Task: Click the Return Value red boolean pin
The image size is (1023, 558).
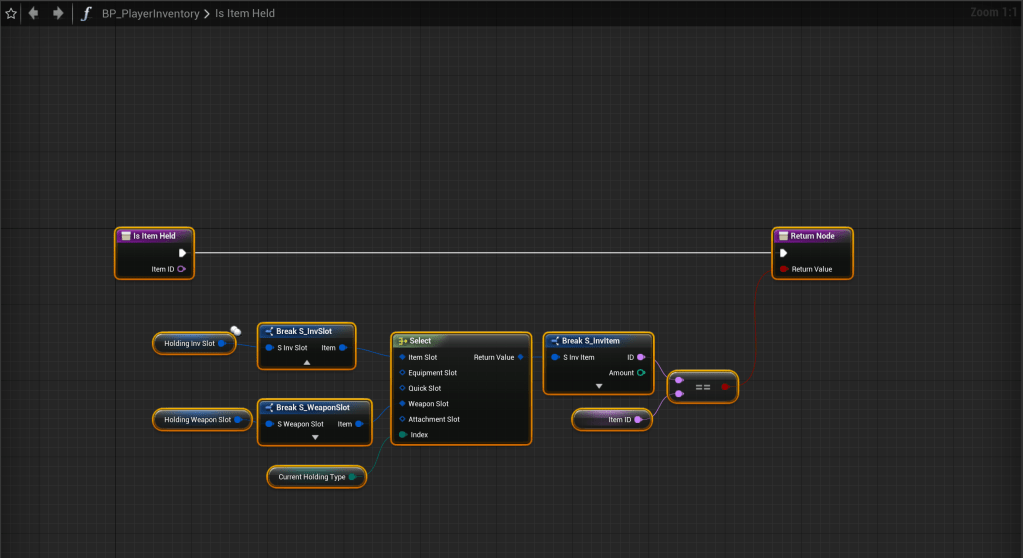Action: click(784, 269)
